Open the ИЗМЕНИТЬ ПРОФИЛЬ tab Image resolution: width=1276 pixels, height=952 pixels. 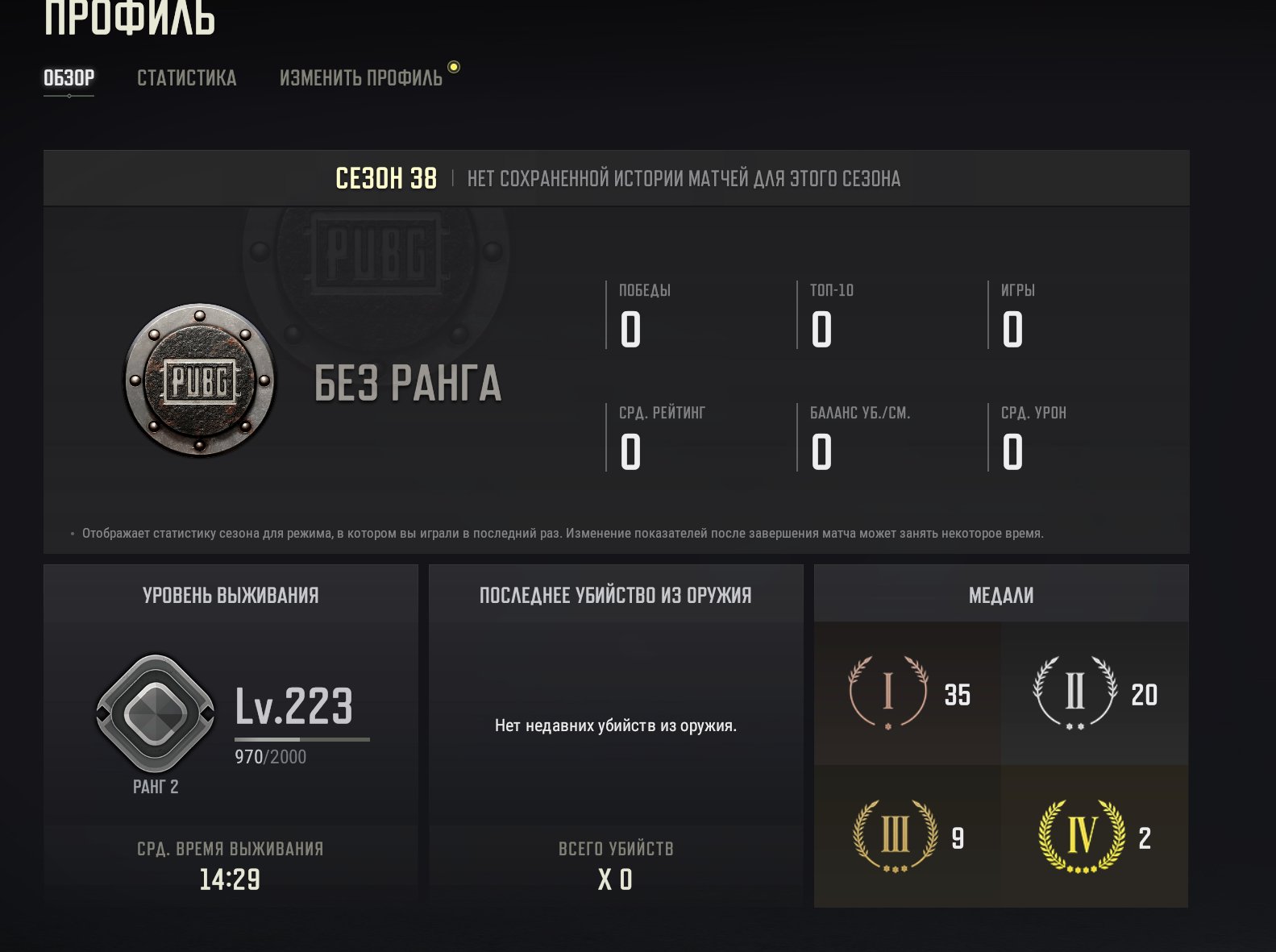coord(361,78)
